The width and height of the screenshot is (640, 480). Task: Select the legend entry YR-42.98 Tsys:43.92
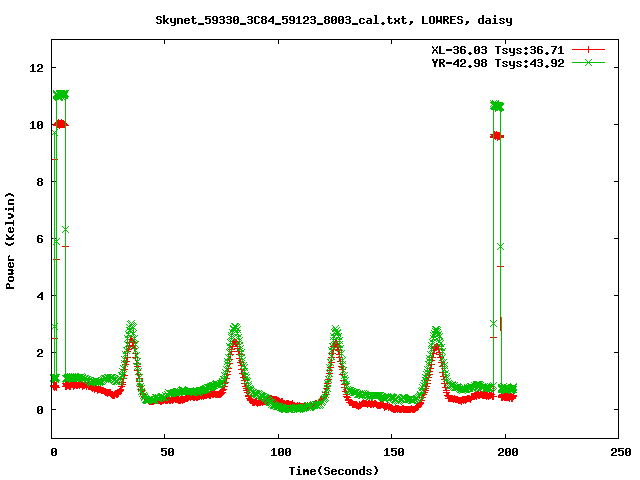(498, 63)
